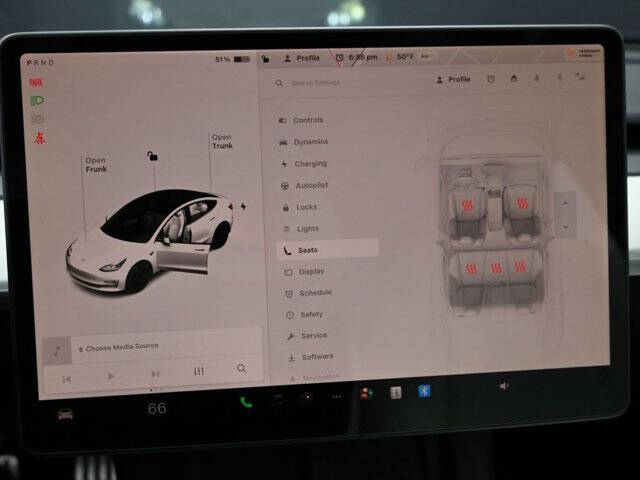The height and width of the screenshot is (480, 640).
Task: Open the media equalizer settings icon
Action: point(198,371)
